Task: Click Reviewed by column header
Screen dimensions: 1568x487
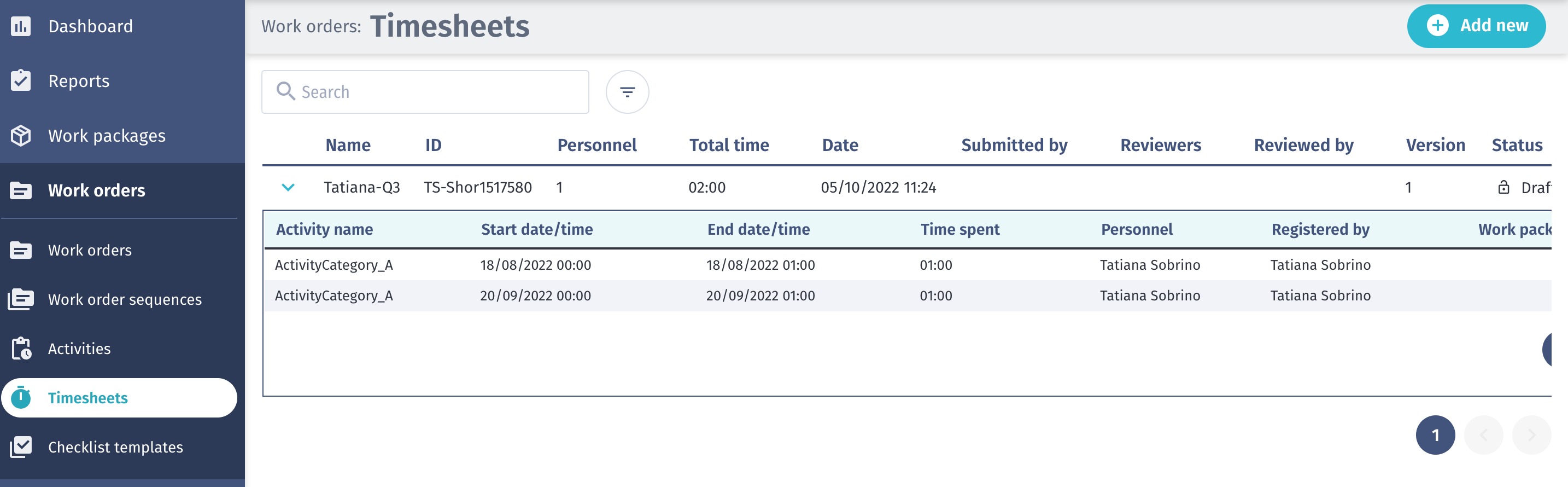Action: tap(1303, 145)
